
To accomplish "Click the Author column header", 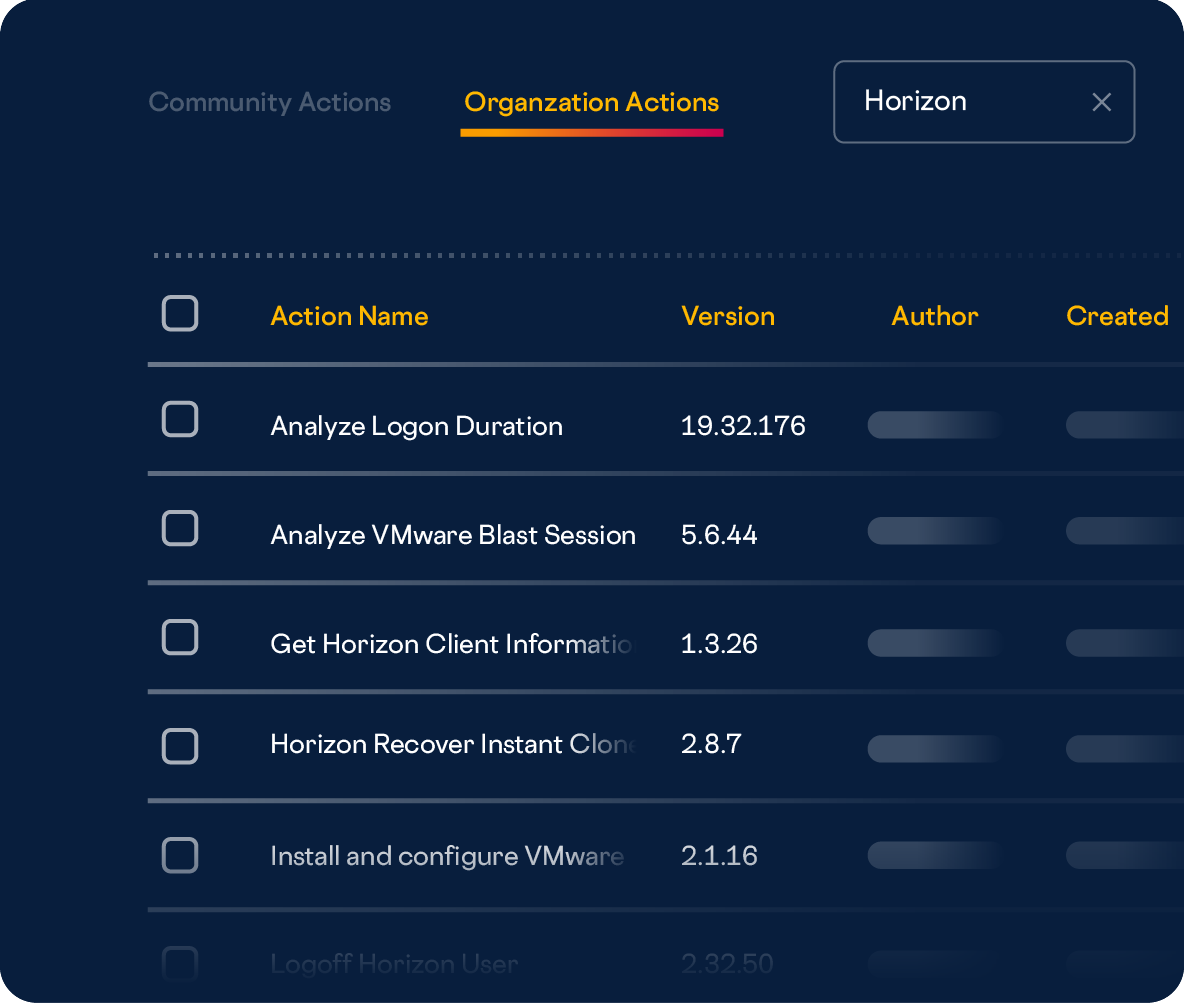I will click(x=934, y=316).
